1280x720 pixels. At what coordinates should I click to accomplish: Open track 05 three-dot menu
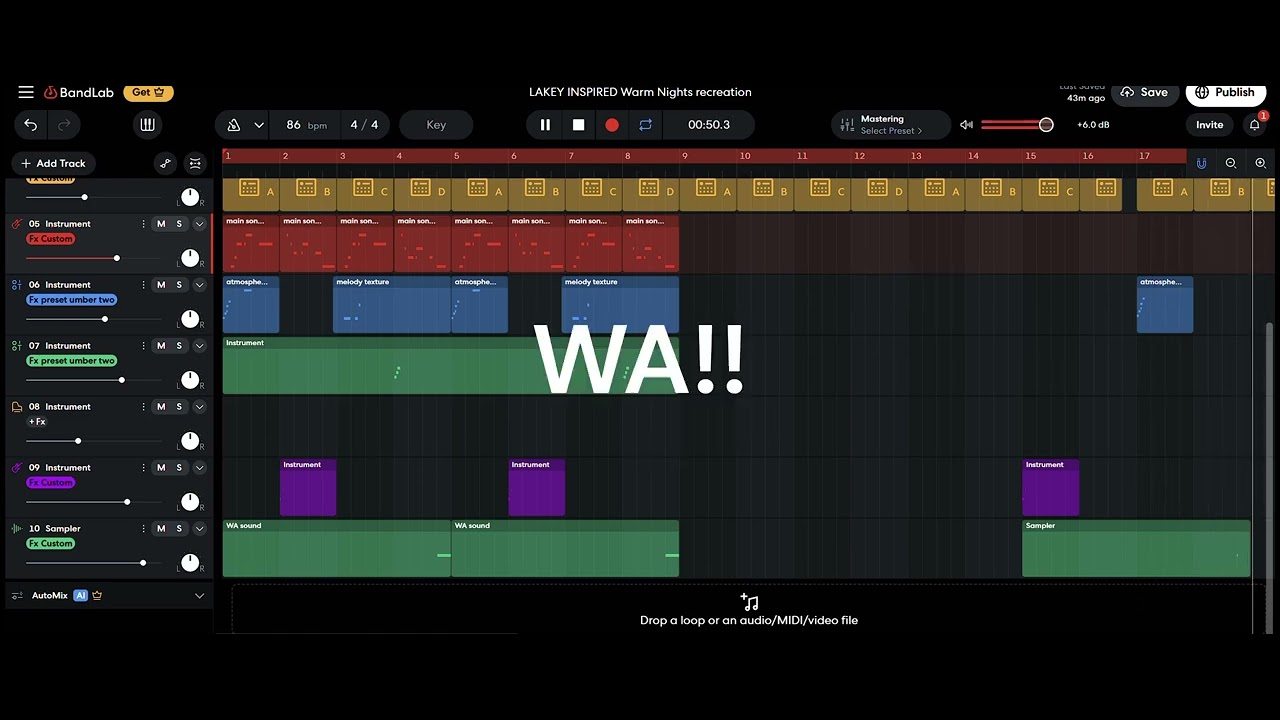pos(143,224)
